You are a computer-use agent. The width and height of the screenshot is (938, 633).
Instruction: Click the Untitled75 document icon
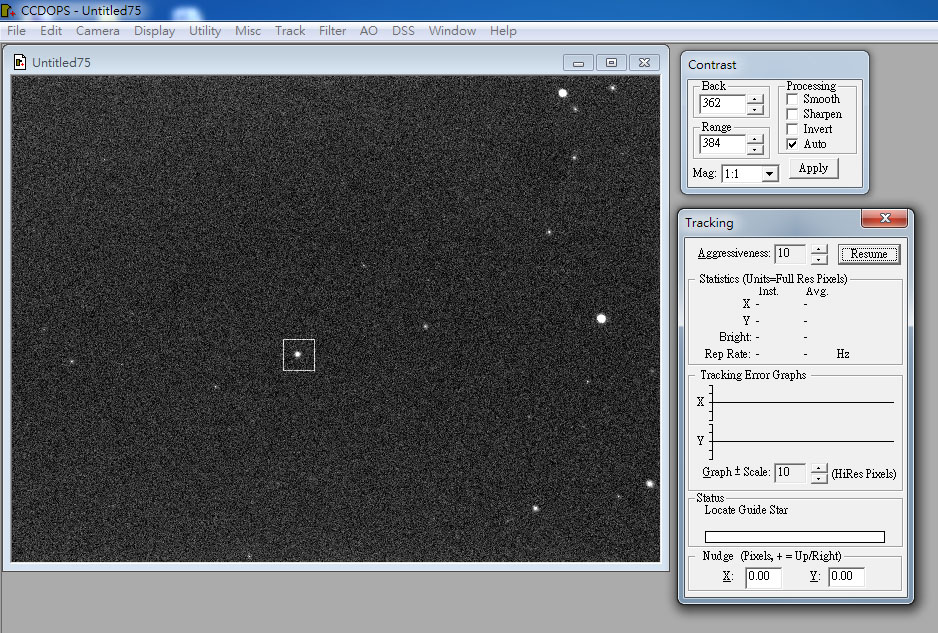[x=20, y=62]
